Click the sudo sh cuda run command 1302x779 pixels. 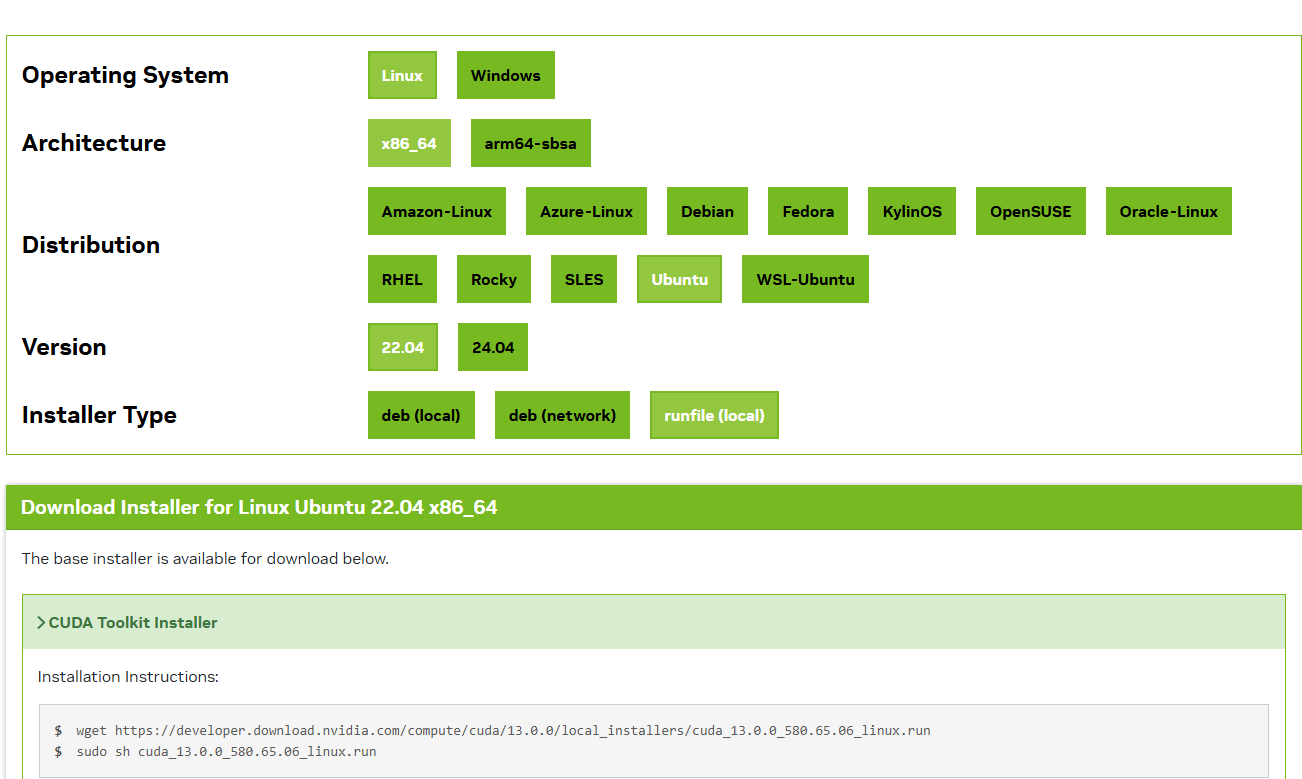click(x=226, y=751)
